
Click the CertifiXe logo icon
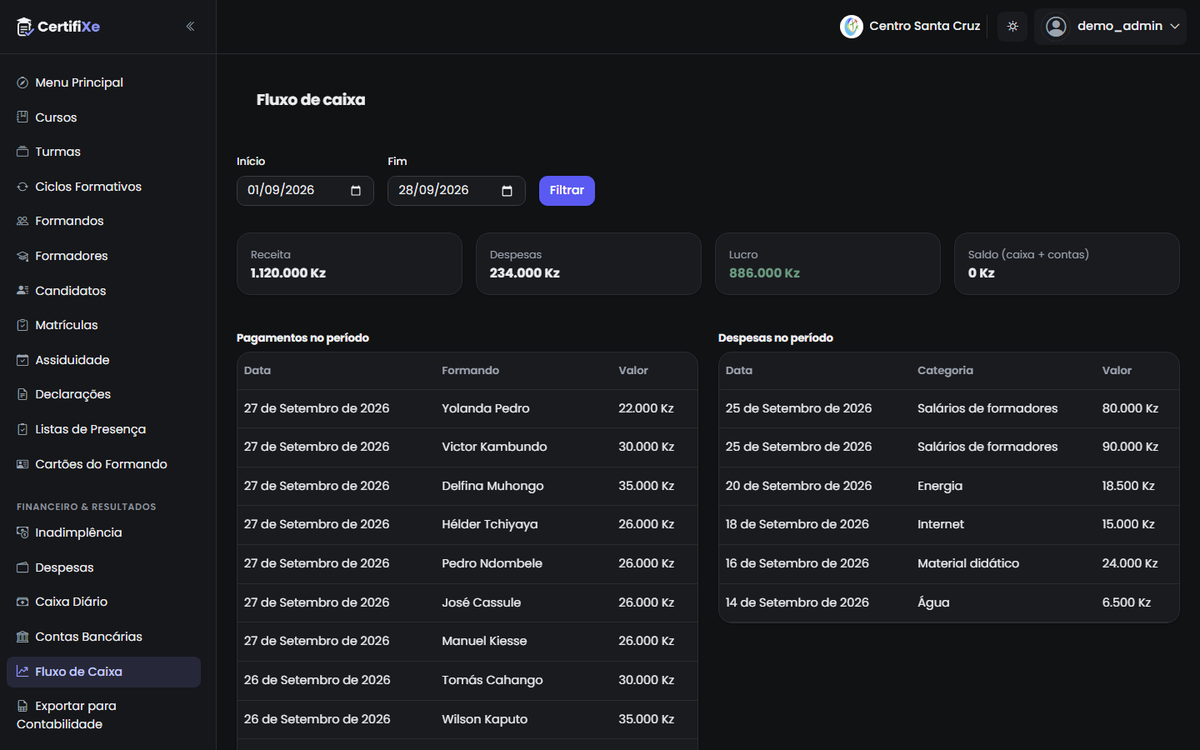(25, 27)
